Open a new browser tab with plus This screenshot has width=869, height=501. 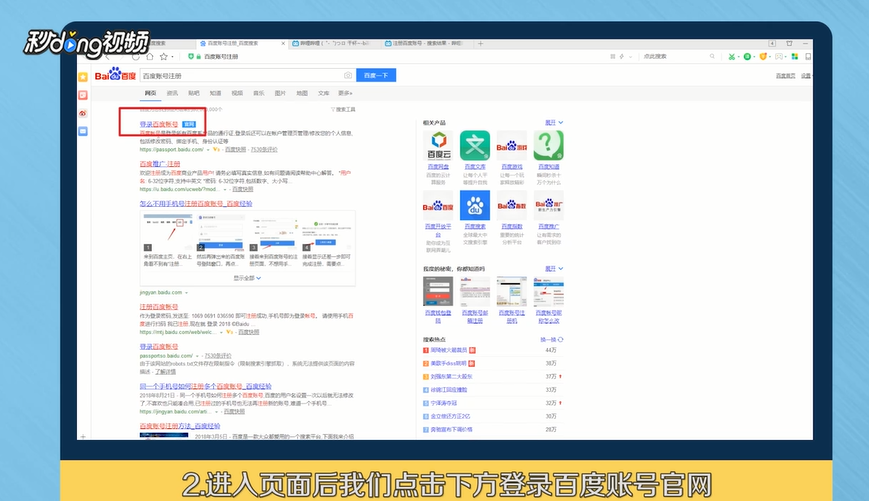coord(480,43)
